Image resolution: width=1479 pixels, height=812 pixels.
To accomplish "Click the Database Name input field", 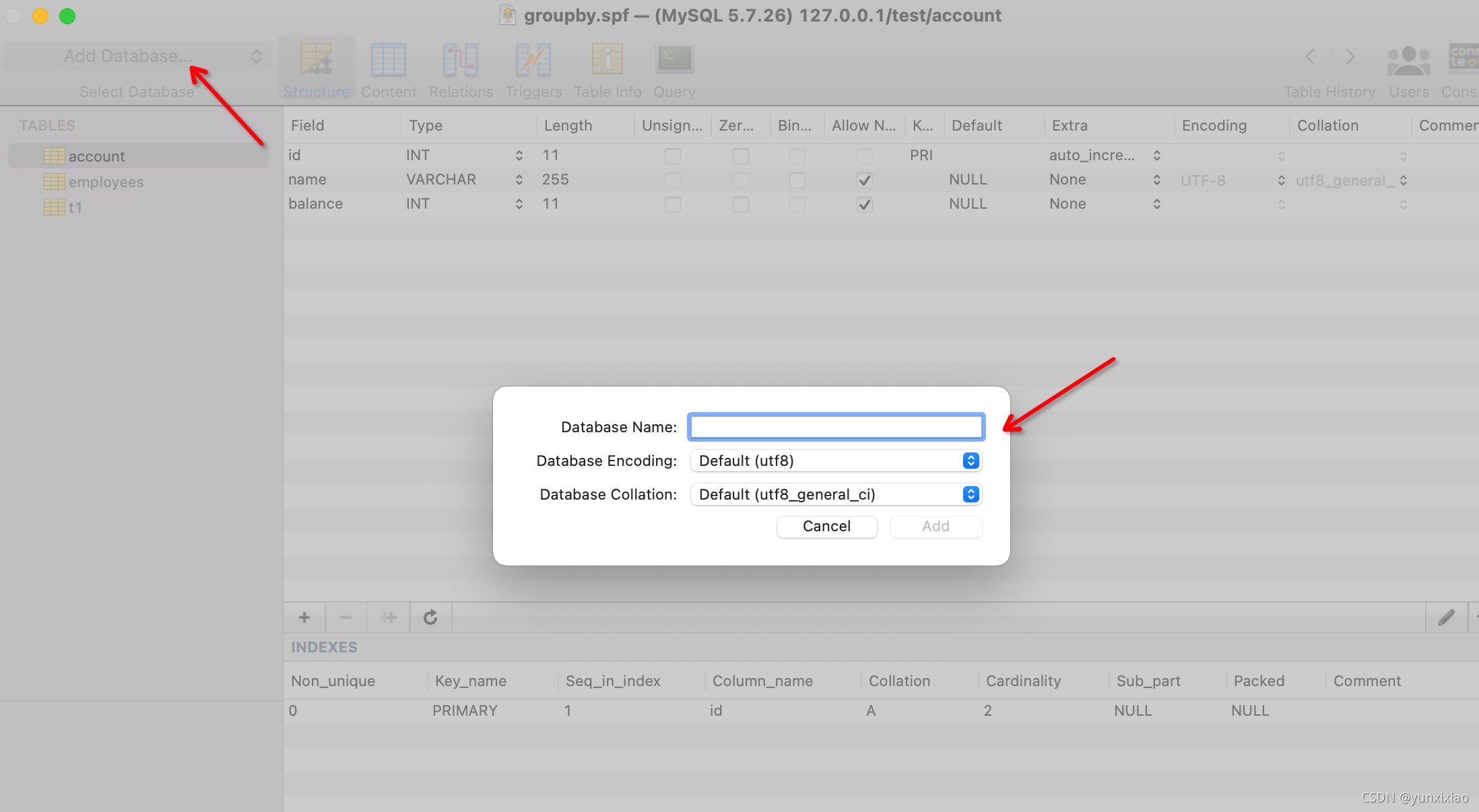I will [x=835, y=426].
